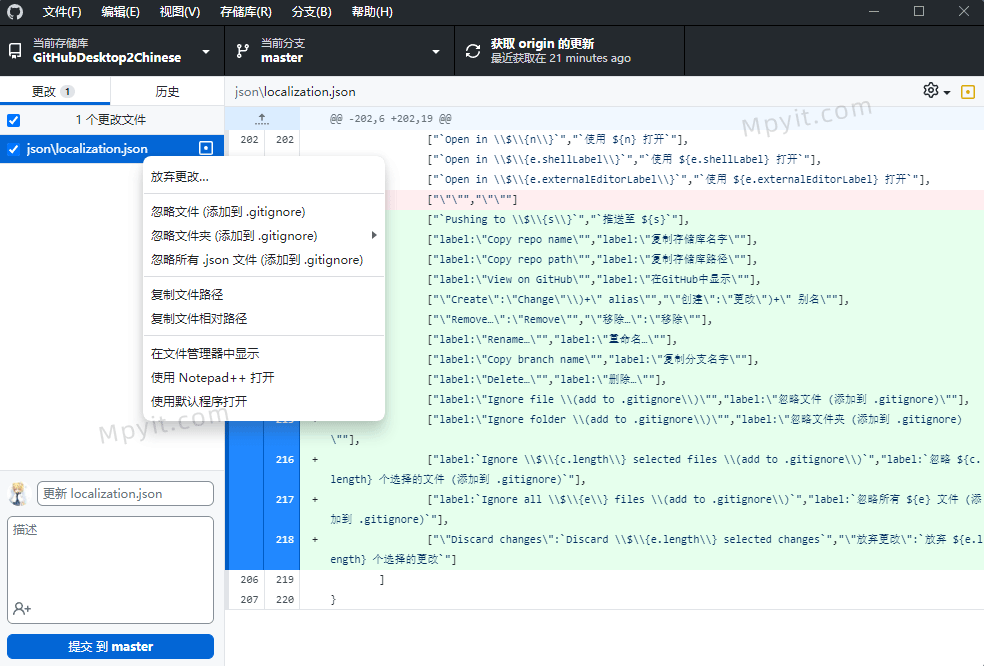
Task: Click the hunk header @@ -202,6 +202,19 @@
Action: [390, 119]
